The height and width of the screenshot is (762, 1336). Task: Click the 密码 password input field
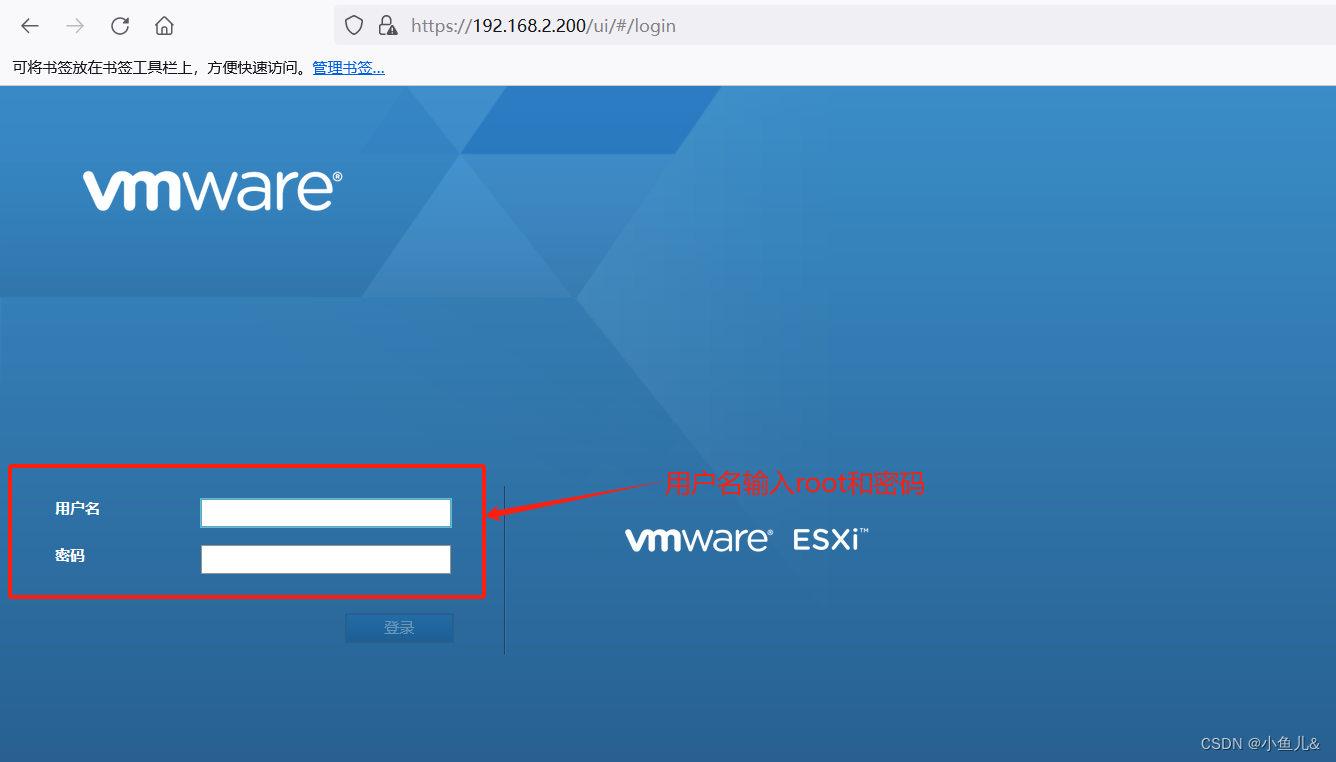pos(326,559)
